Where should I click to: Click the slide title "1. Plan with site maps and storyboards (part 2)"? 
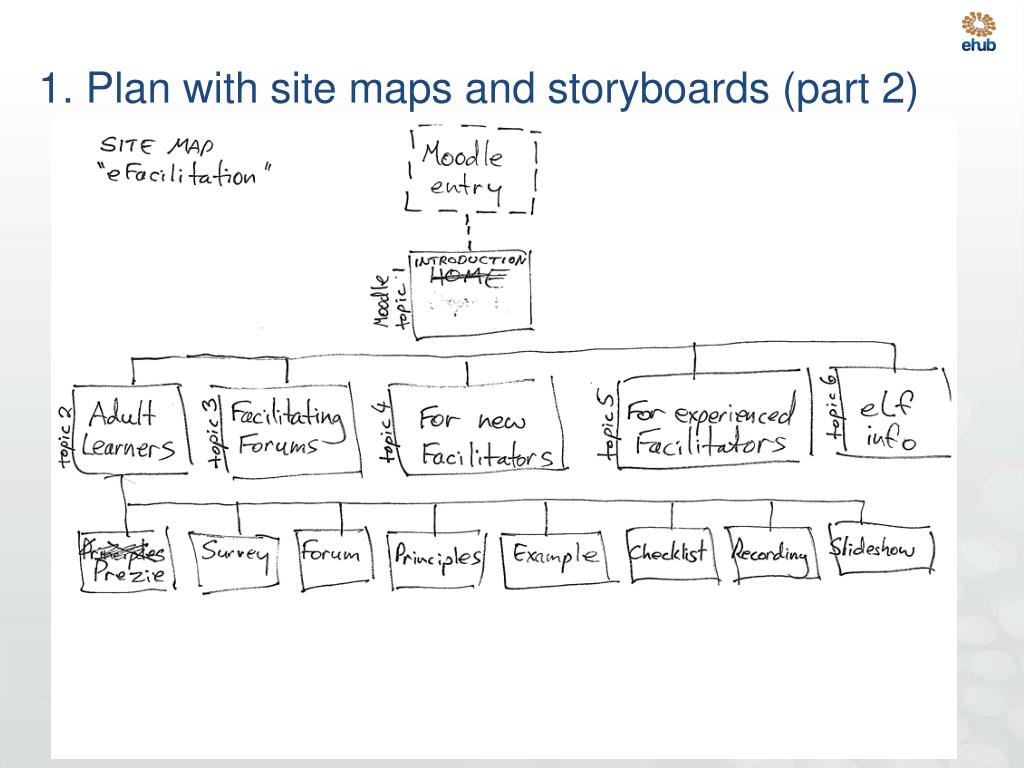(x=479, y=88)
